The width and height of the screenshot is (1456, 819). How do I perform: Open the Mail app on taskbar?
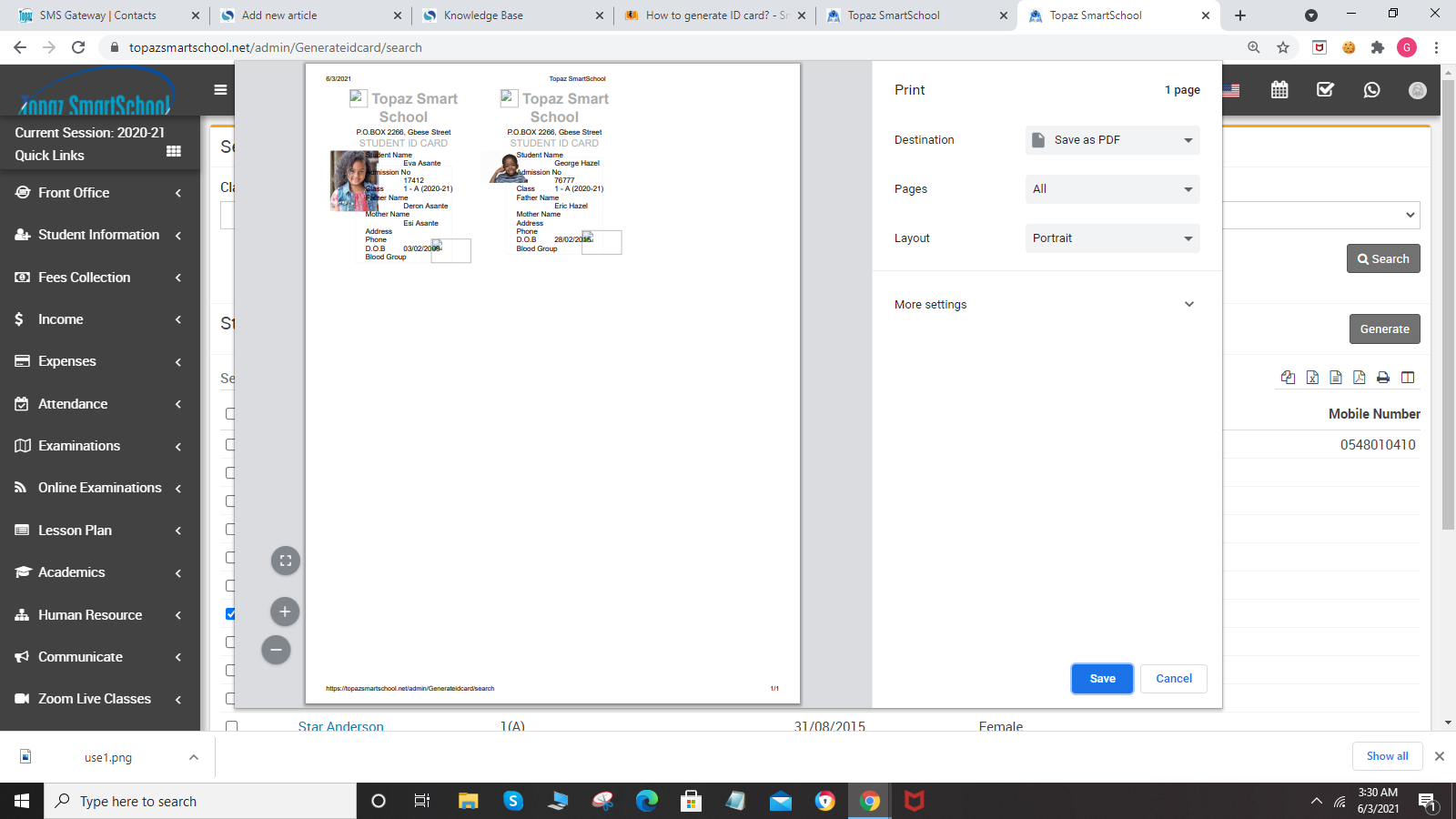[781, 801]
